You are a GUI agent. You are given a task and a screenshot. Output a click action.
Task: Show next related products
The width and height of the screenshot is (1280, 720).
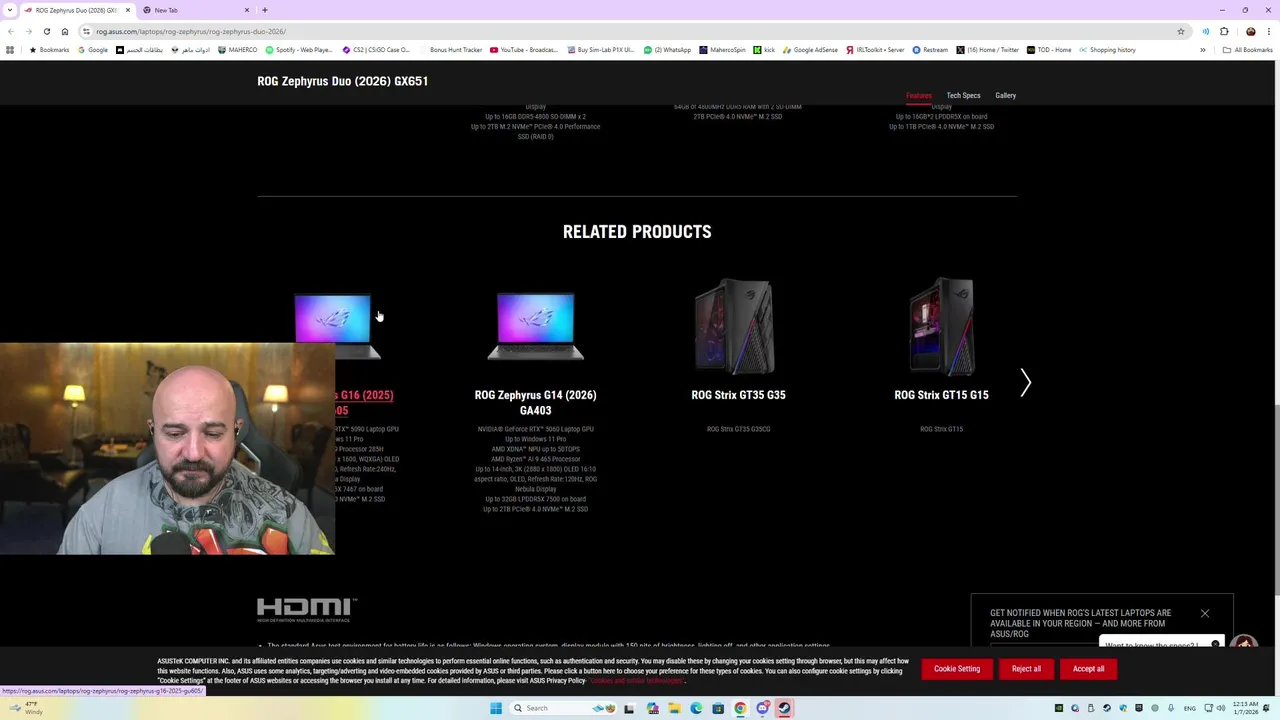coord(1025,383)
